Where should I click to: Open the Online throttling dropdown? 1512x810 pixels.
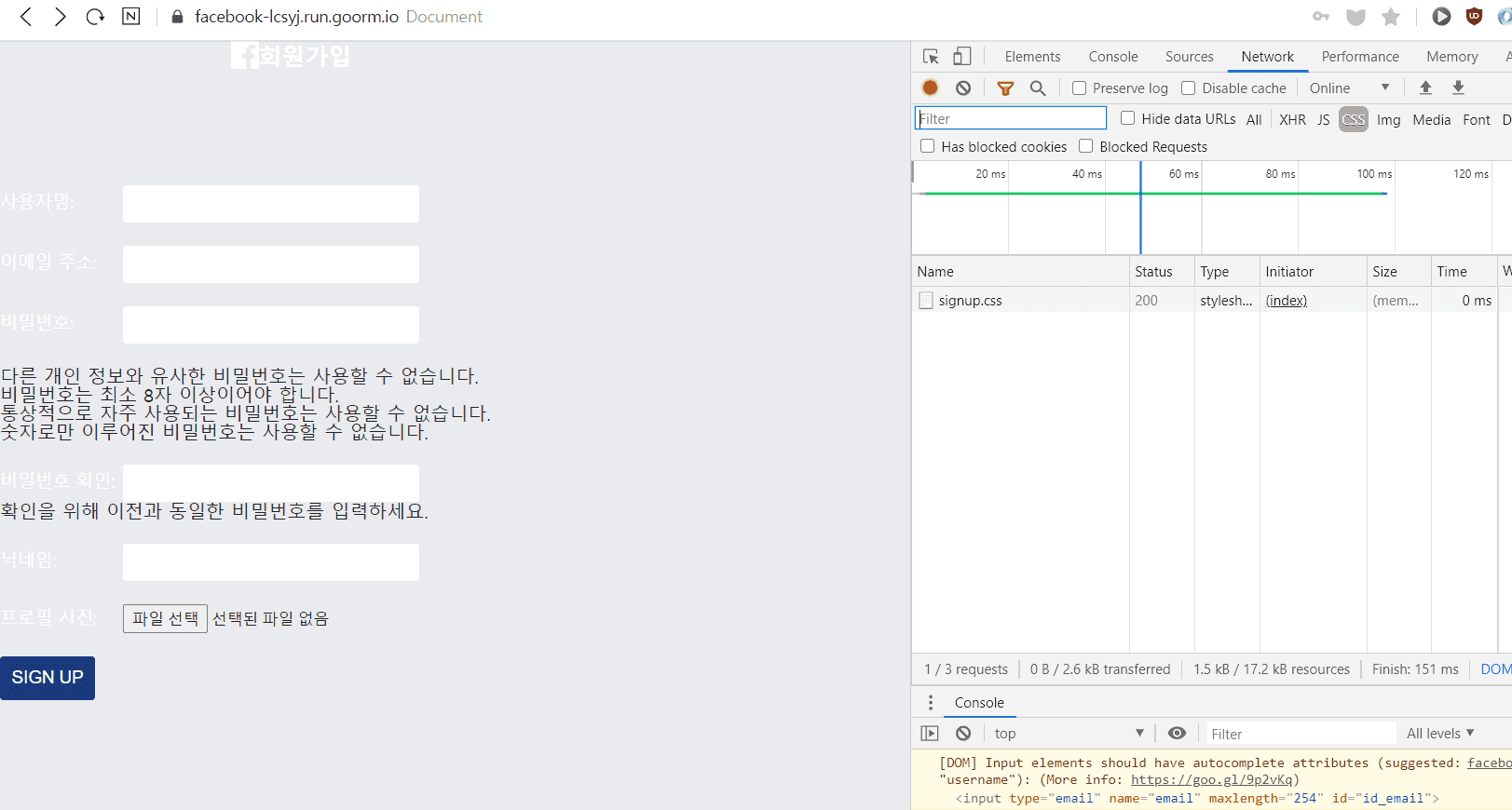[1350, 88]
